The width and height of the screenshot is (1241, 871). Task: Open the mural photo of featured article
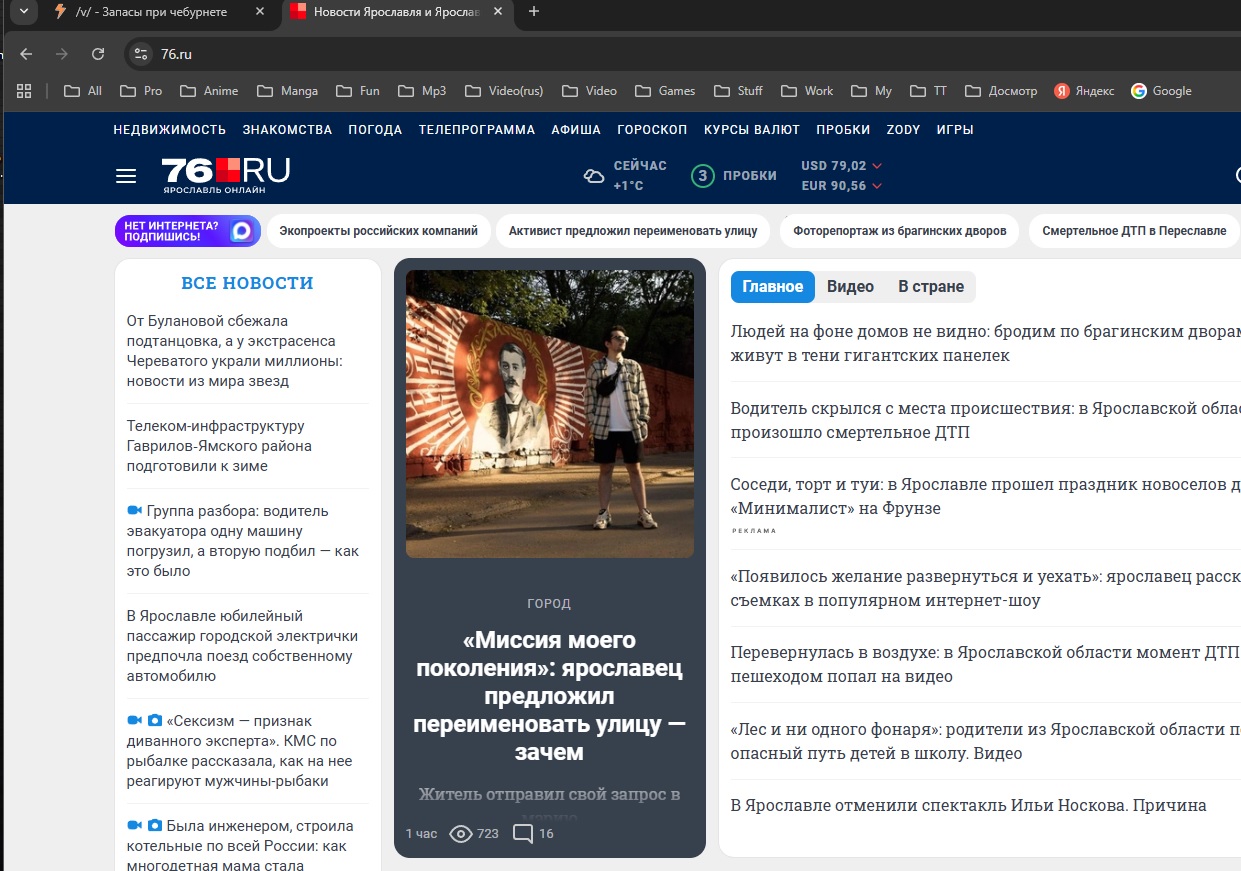point(550,414)
